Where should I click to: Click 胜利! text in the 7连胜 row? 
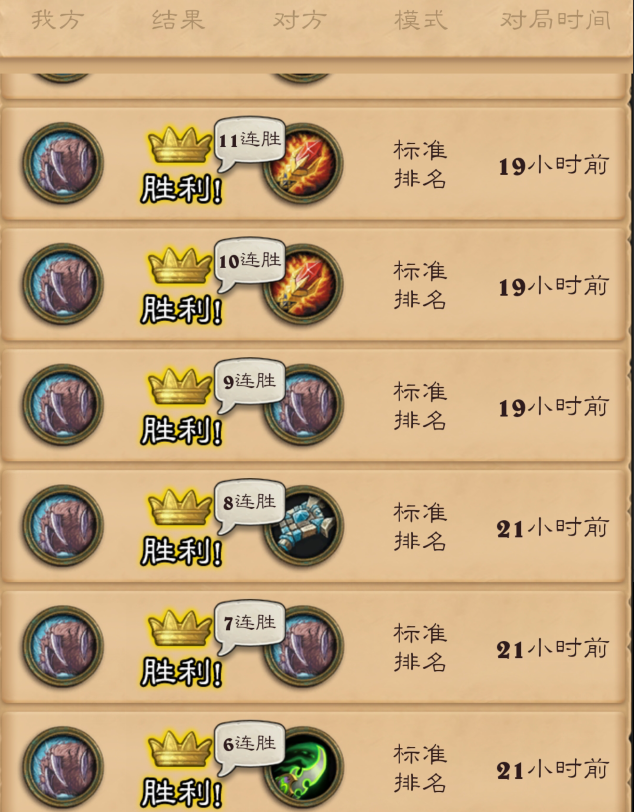181,672
